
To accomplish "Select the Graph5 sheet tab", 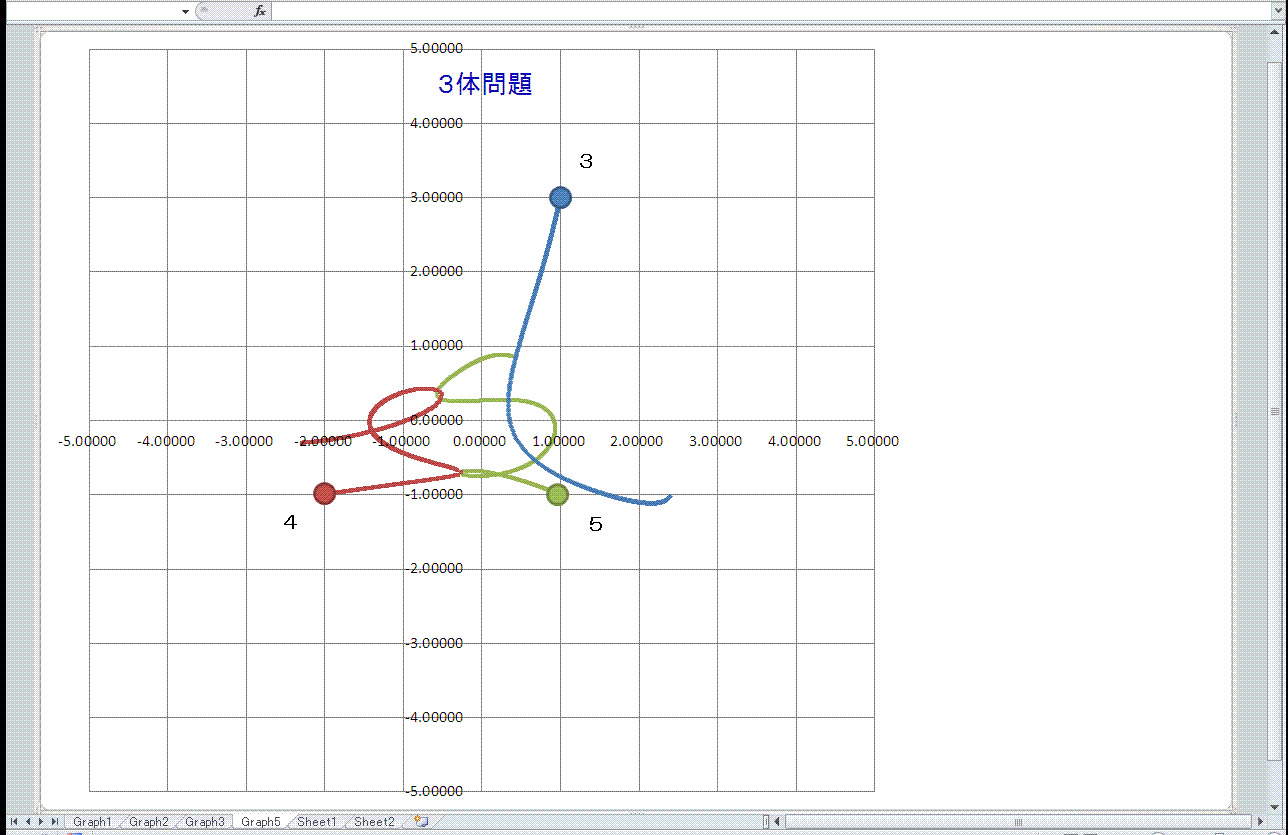I will point(260,822).
